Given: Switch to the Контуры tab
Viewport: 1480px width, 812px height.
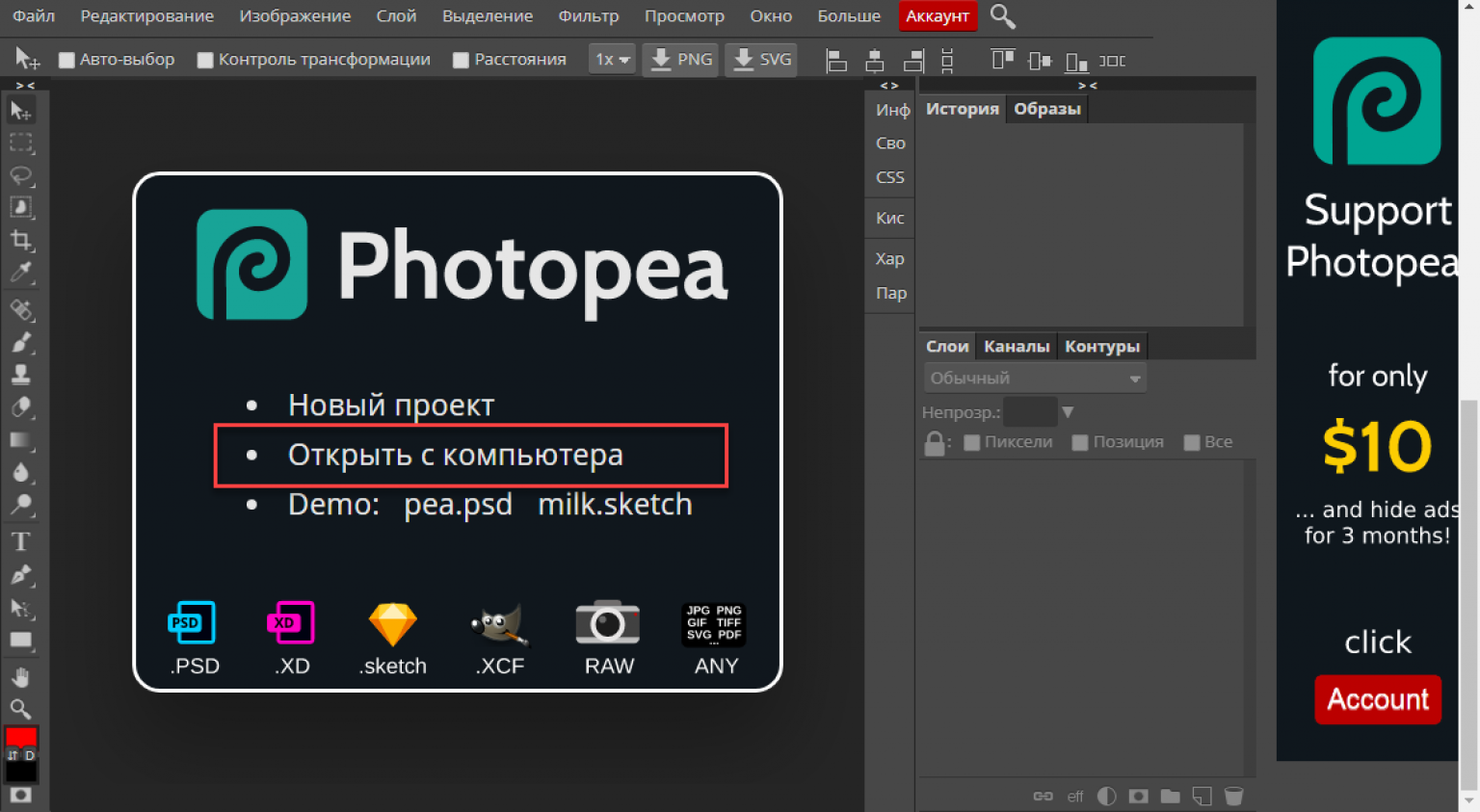Looking at the screenshot, I should (1102, 347).
